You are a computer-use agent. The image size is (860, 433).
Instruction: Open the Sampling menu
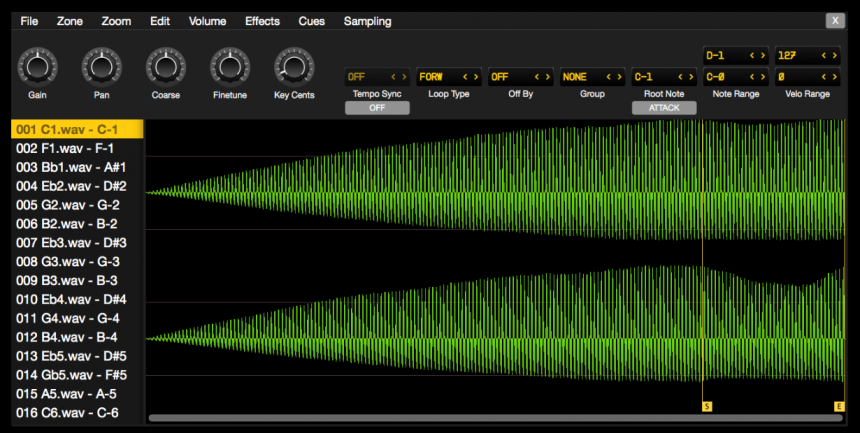pos(367,21)
